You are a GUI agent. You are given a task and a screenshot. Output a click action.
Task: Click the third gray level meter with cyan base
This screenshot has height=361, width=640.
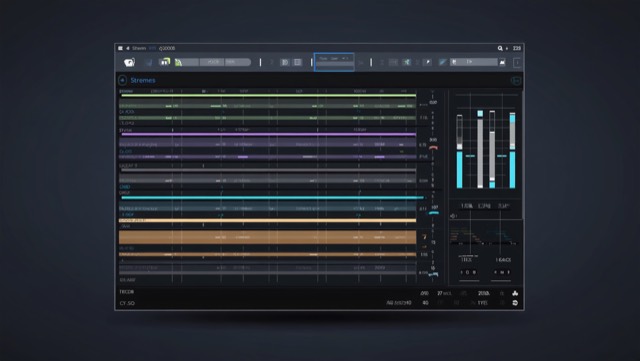pyautogui.click(x=492, y=149)
